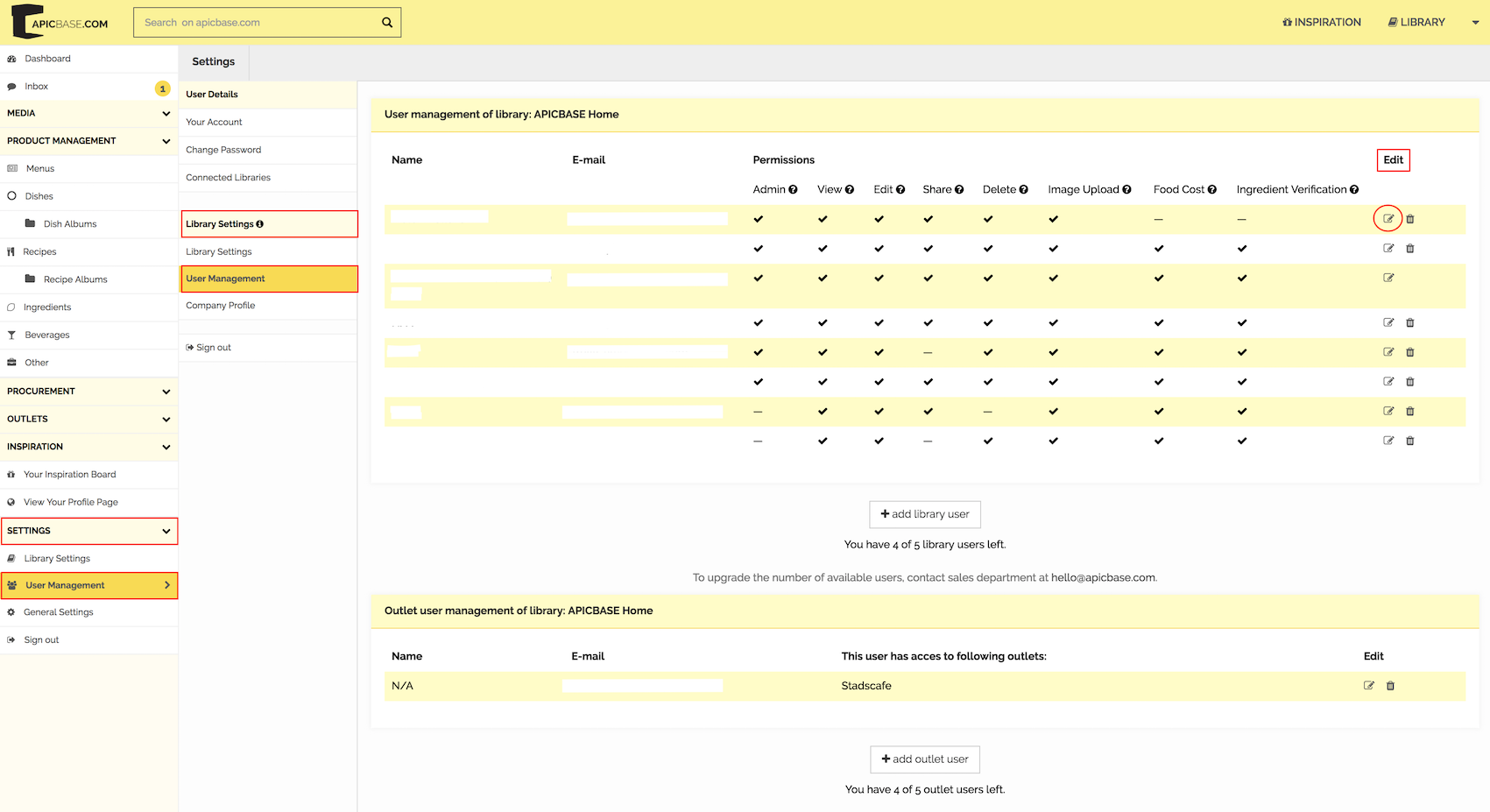1490x812 pixels.
Task: Delete the second library user row
Action: [1410, 249]
